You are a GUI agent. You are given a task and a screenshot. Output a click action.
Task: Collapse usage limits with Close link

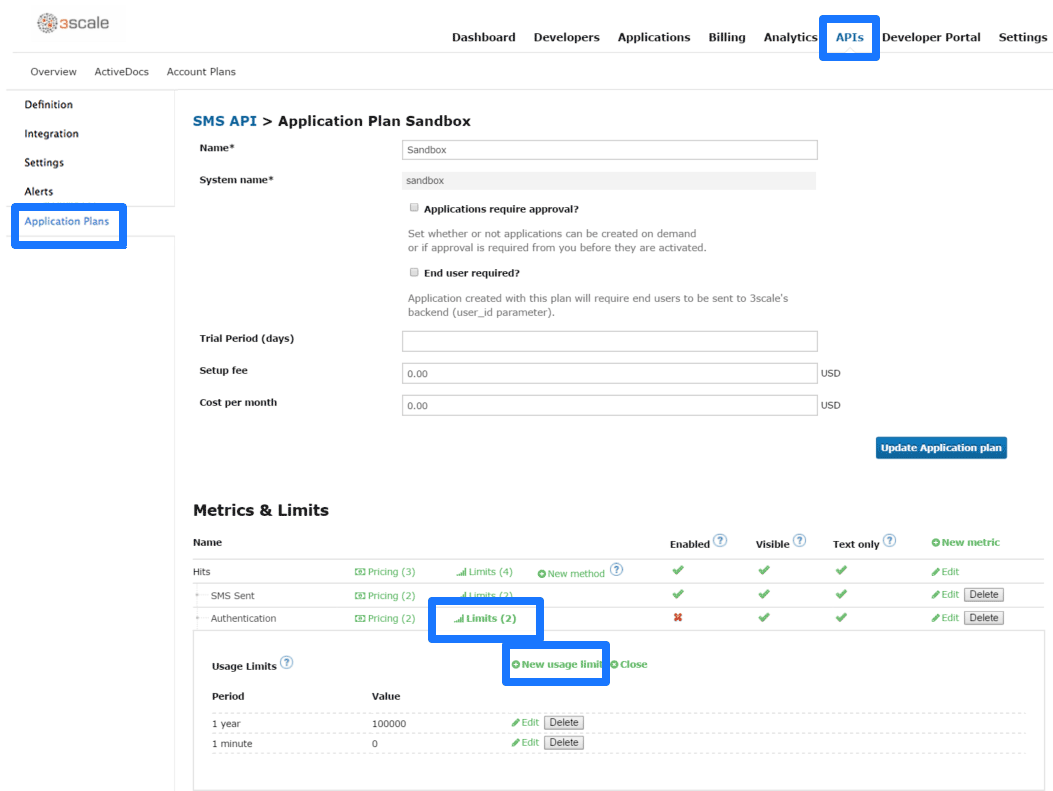(x=629, y=664)
